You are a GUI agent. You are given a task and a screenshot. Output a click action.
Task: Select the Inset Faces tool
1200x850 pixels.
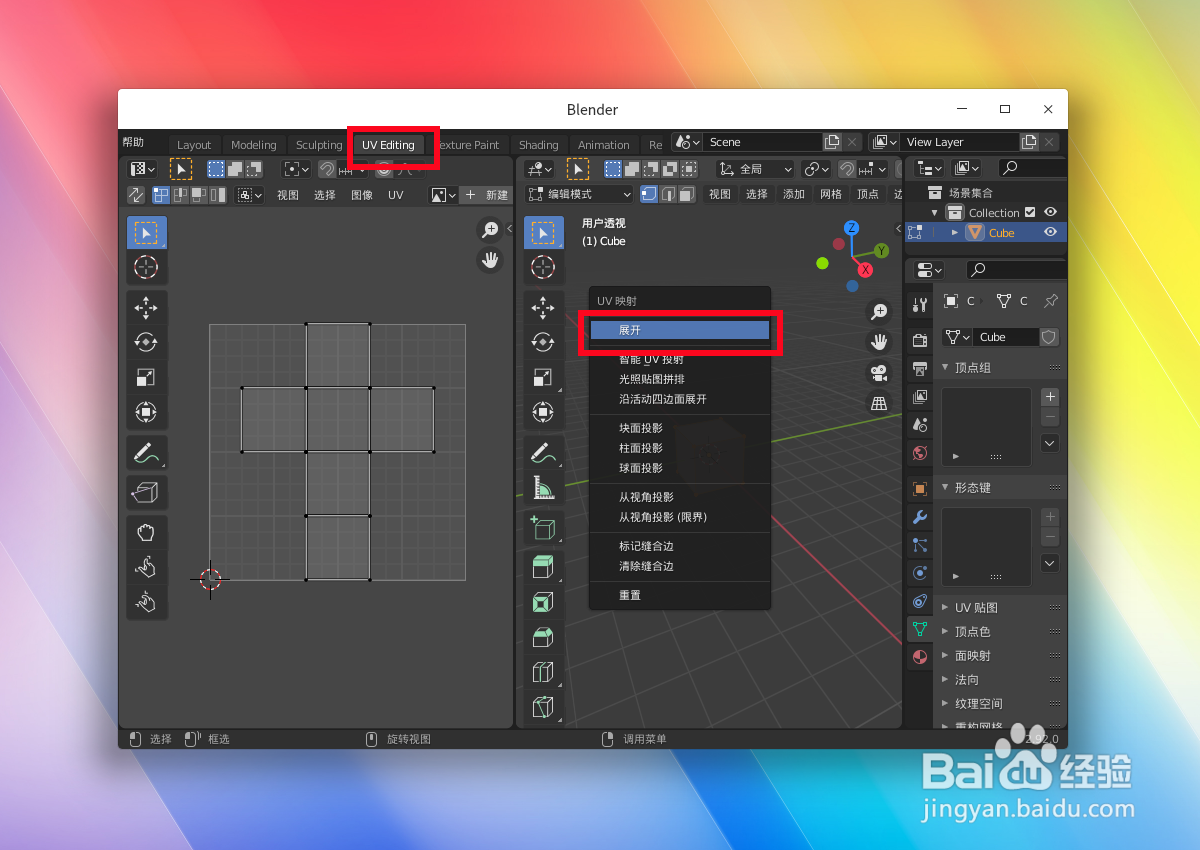pos(543,603)
